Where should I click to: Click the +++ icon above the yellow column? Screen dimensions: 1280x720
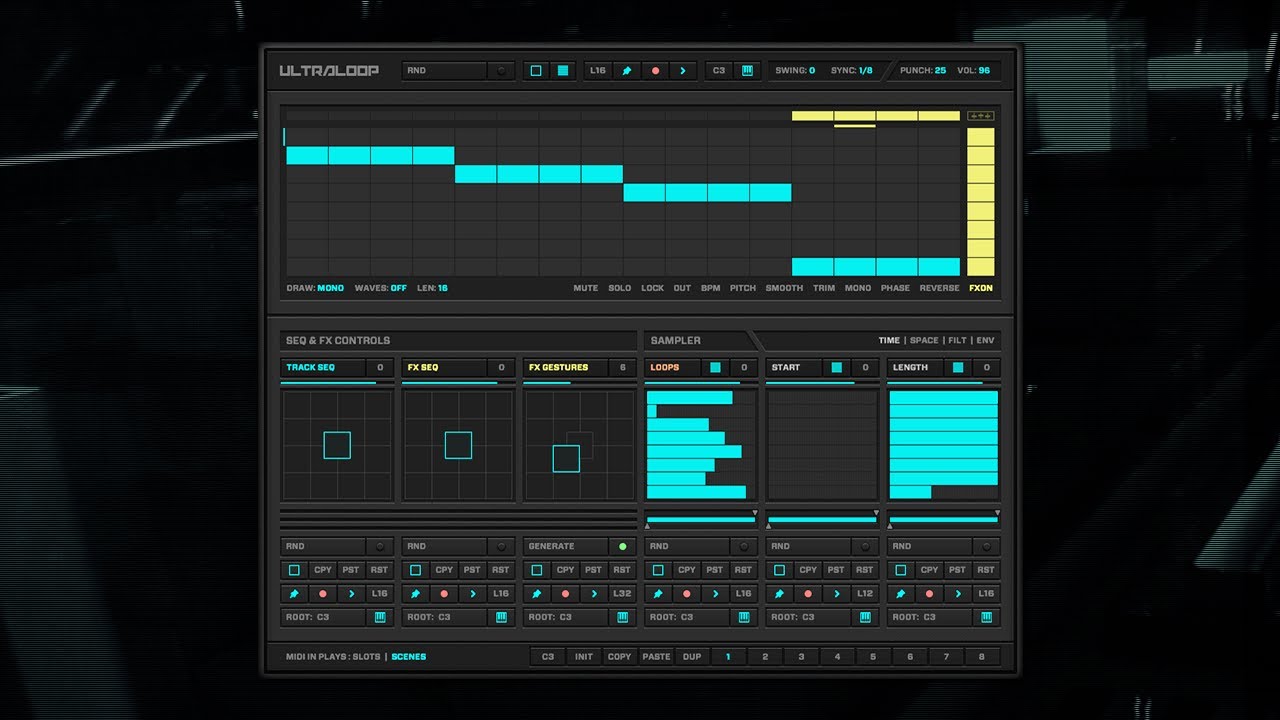coord(980,116)
